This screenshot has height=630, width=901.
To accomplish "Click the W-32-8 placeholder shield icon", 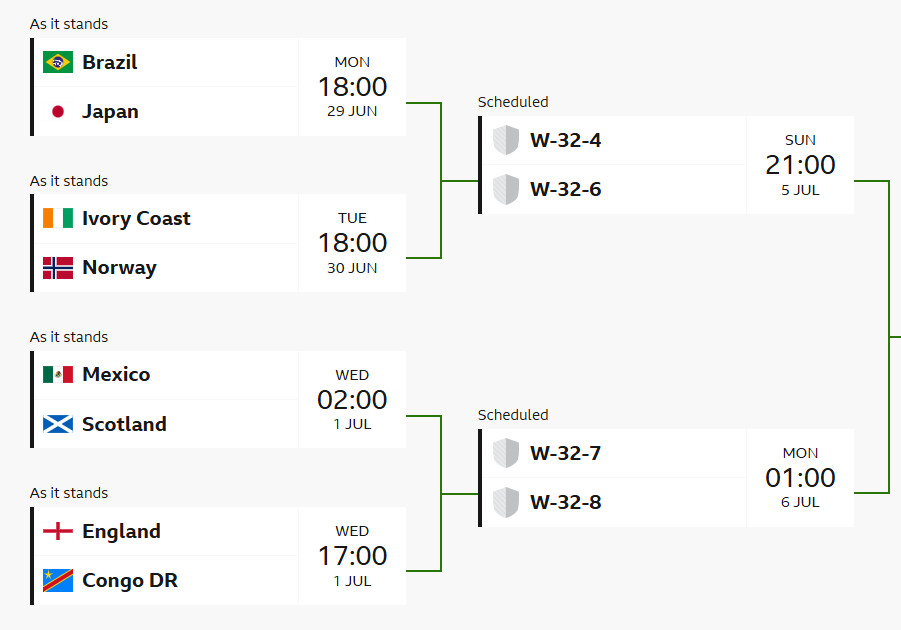I will 506,502.
